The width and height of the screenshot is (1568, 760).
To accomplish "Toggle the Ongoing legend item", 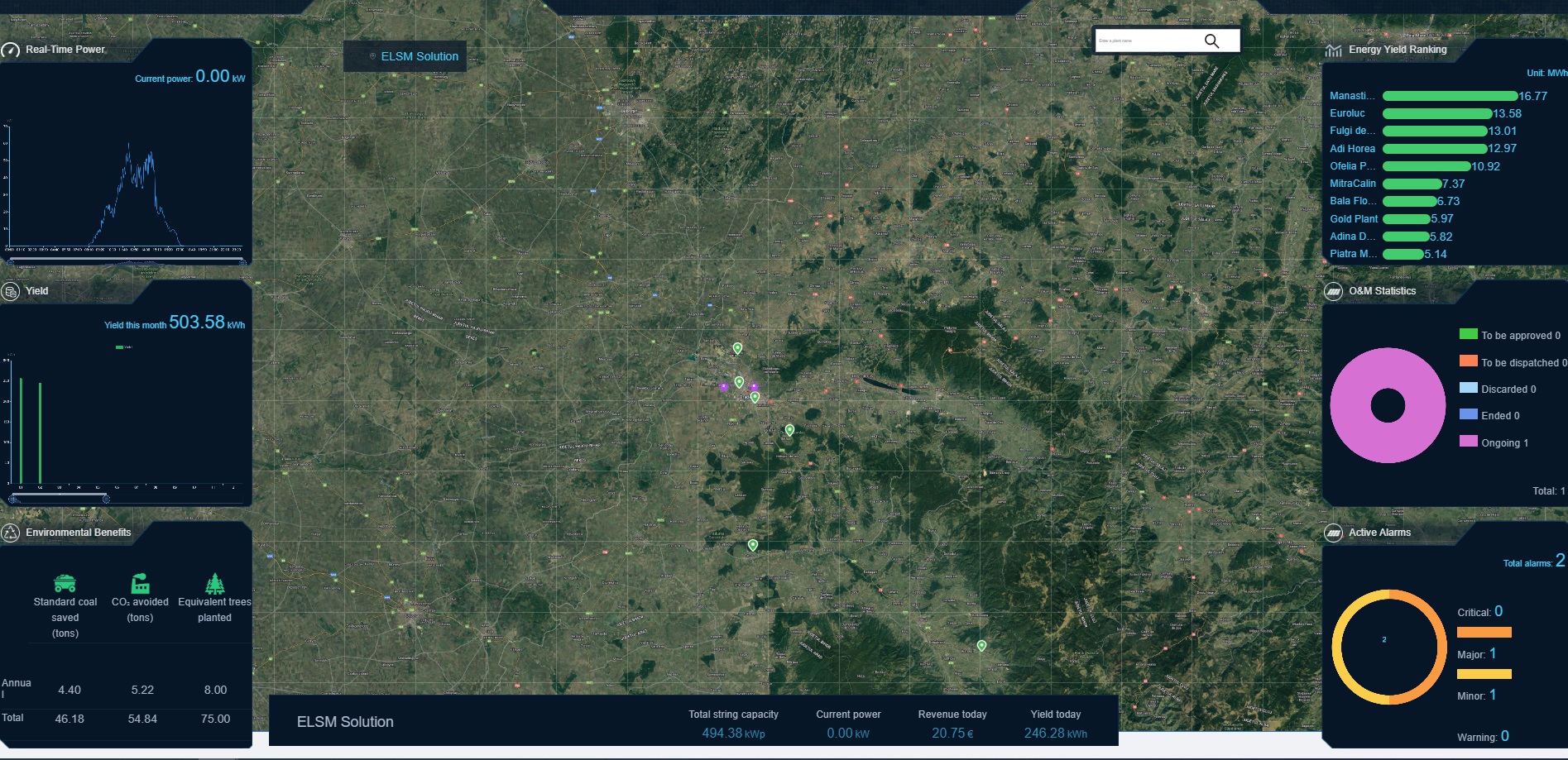I will 1494,442.
